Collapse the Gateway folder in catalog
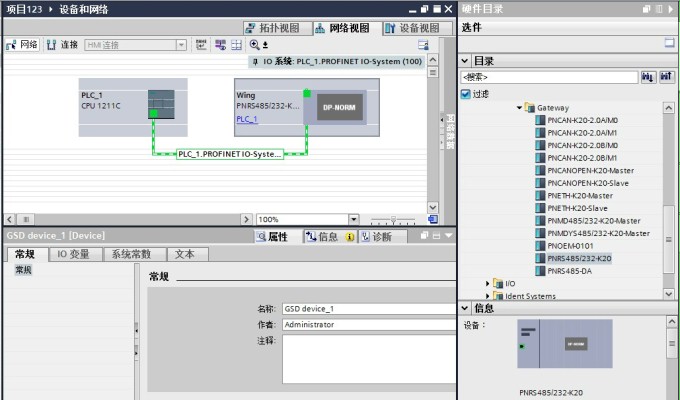680x400 pixels. tap(520, 107)
